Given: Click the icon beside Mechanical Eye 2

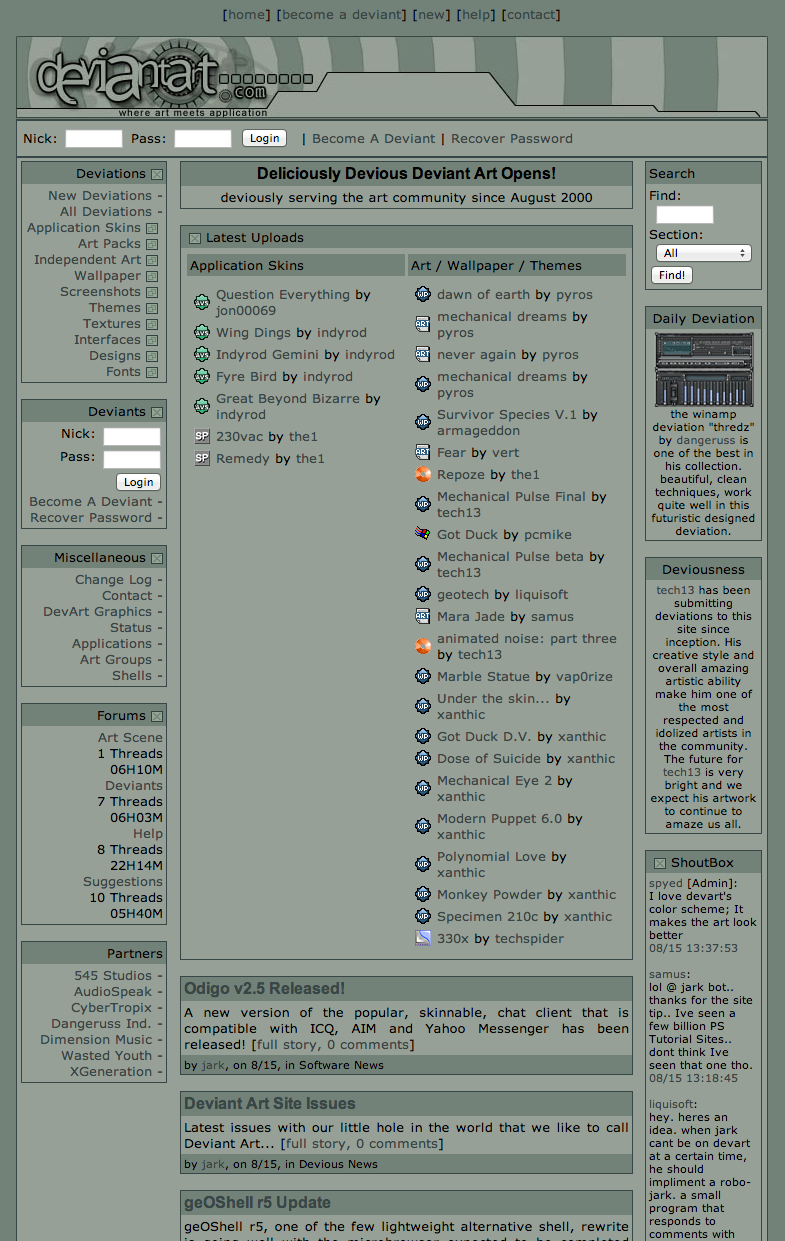Looking at the screenshot, I should click(x=423, y=788).
